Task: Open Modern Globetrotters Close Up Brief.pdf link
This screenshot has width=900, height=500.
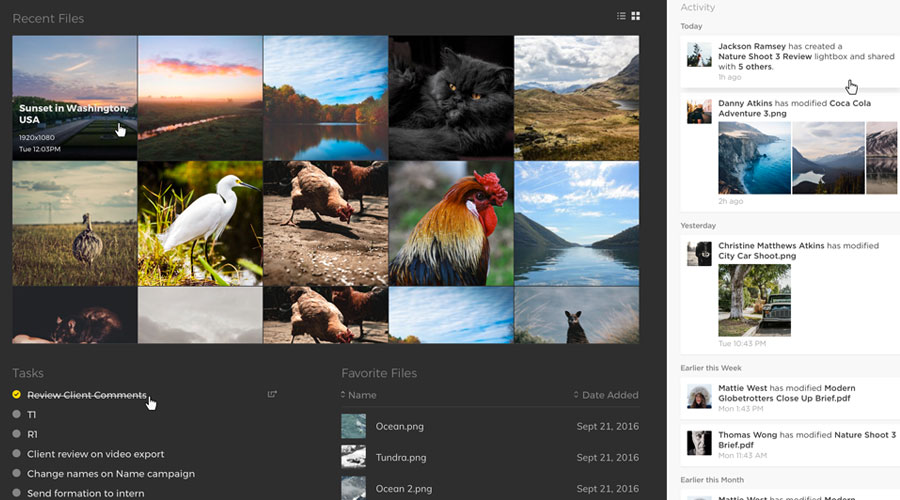Action: click(x=786, y=393)
